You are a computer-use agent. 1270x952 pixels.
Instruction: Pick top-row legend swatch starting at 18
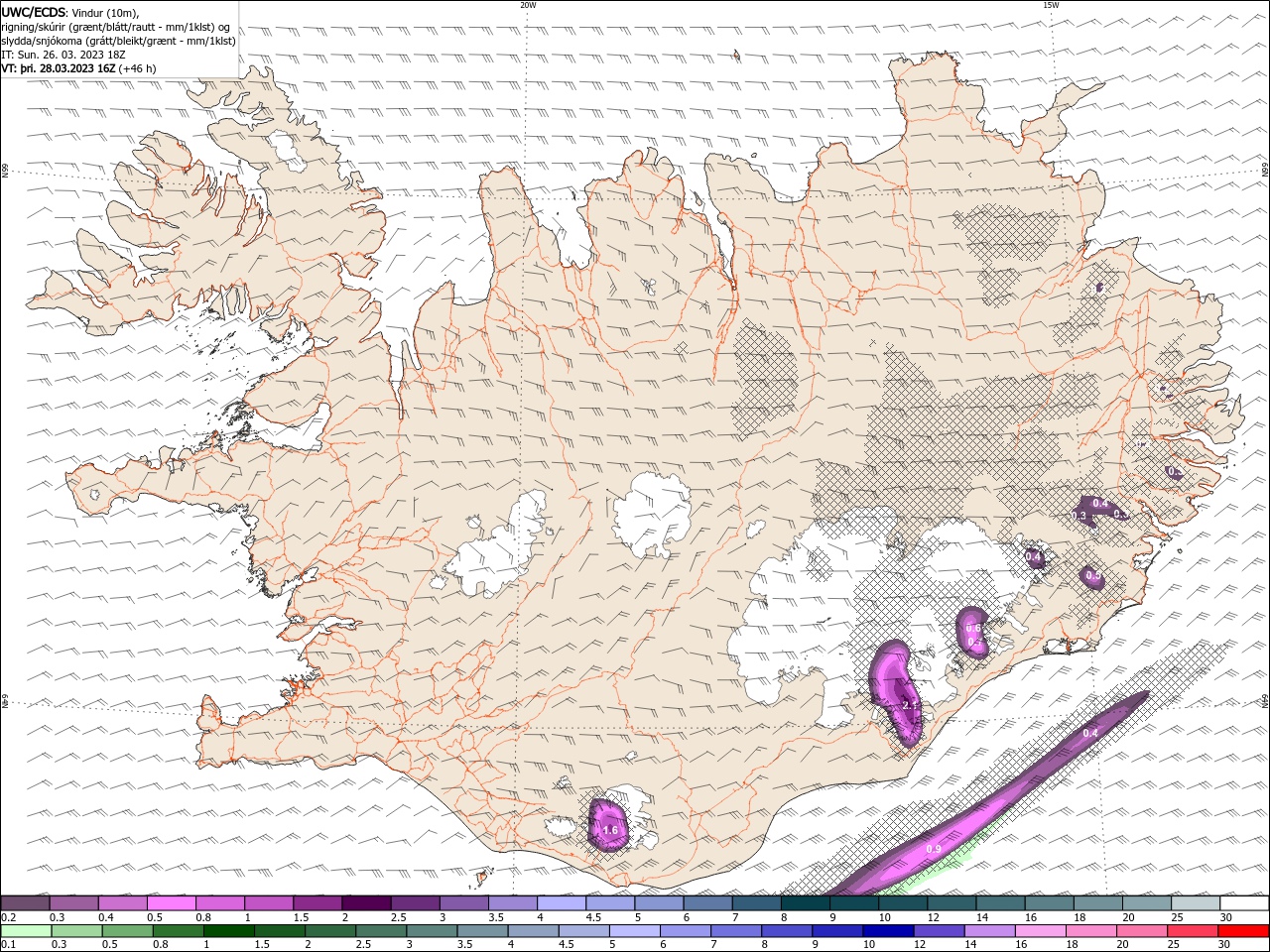(1098, 902)
